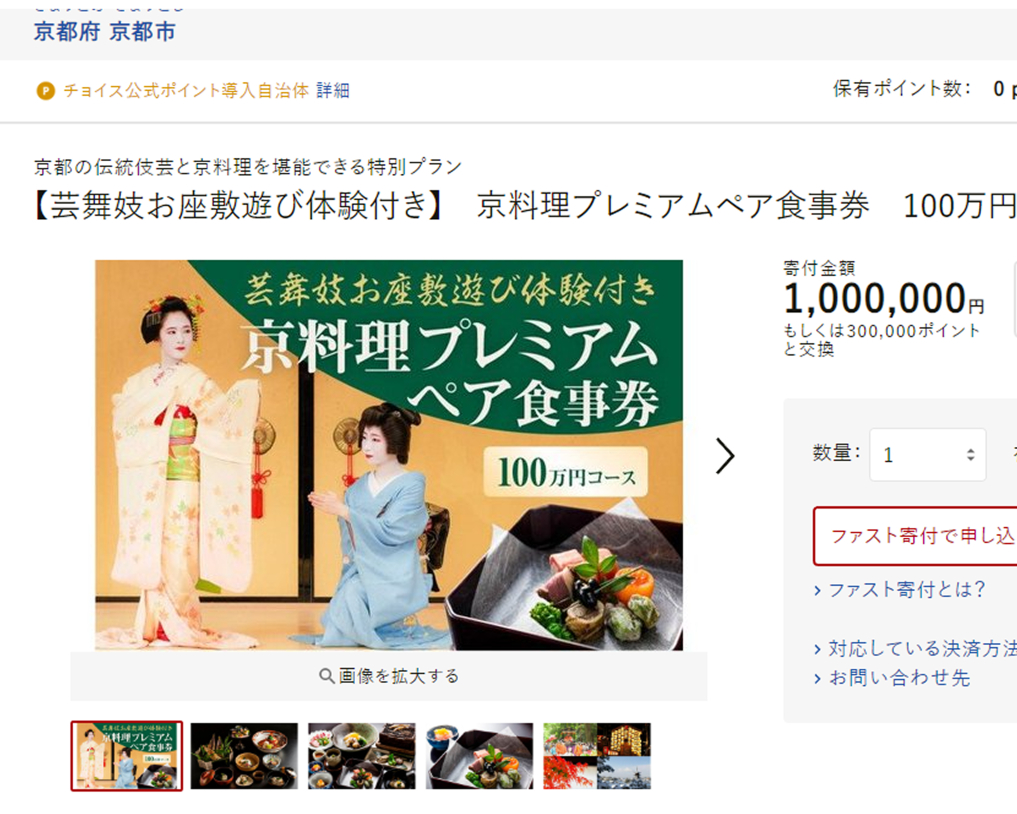Viewport: 1017px width, 814px height.
Task: Open 詳細 link for official points
Action: click(x=333, y=91)
